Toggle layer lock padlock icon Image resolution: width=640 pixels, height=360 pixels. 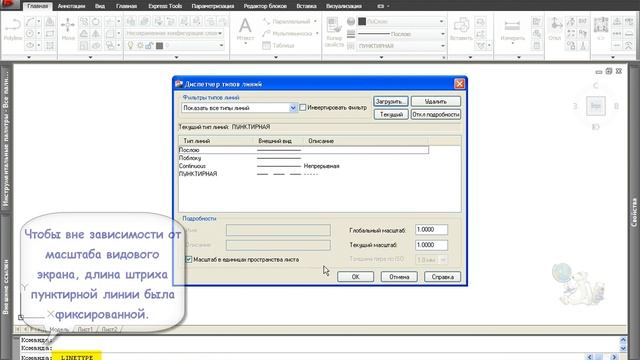pyautogui.click(x=149, y=45)
